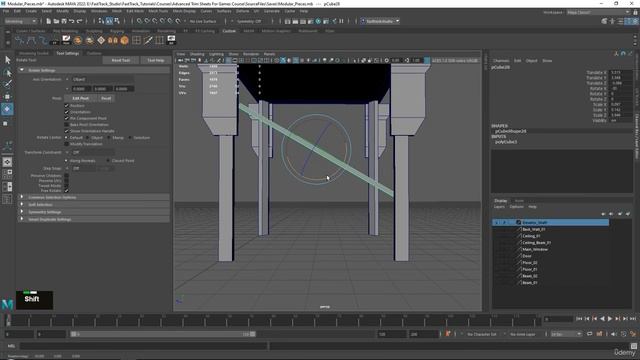
Task: Choose the Paint selection tool
Action: [x=7, y=84]
